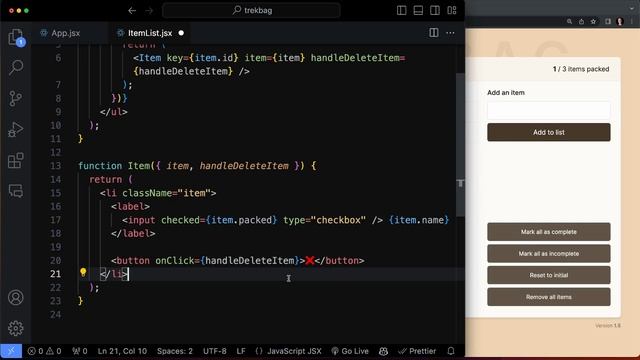
Task: Click the browser share icon
Action: coord(581,22)
